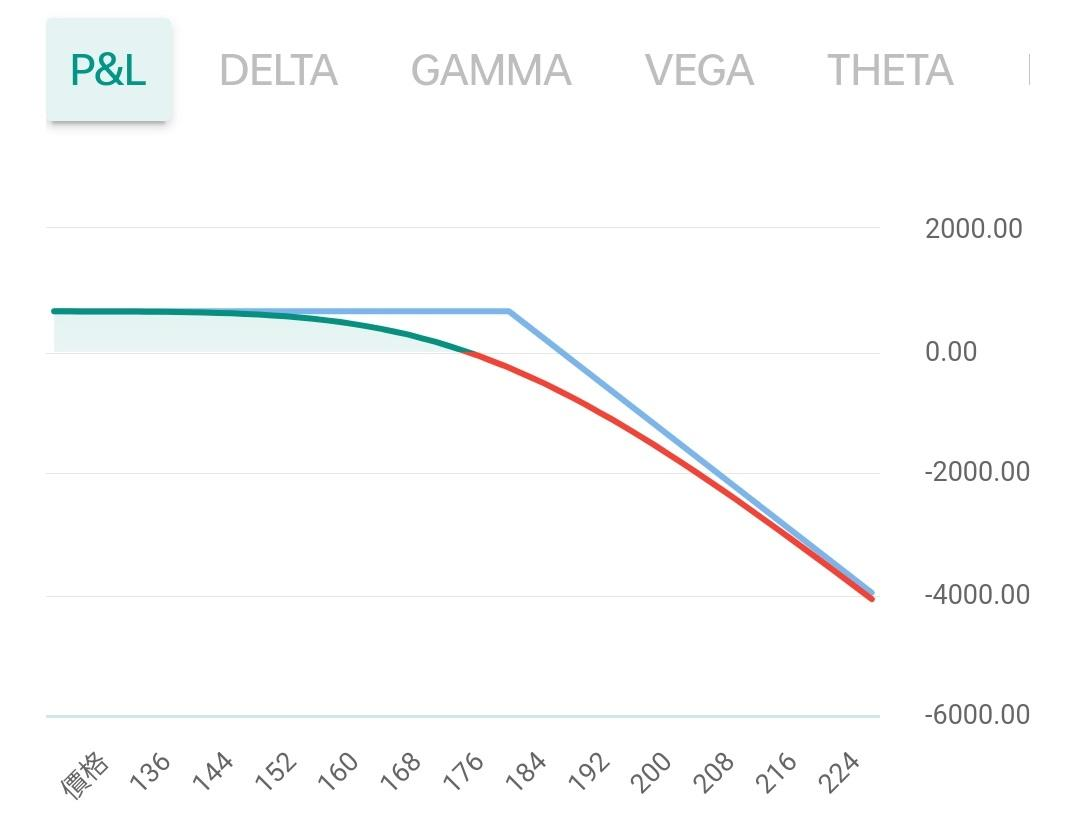Click the dark green profit curve
The height and width of the screenshot is (821, 1076).
coord(300,318)
